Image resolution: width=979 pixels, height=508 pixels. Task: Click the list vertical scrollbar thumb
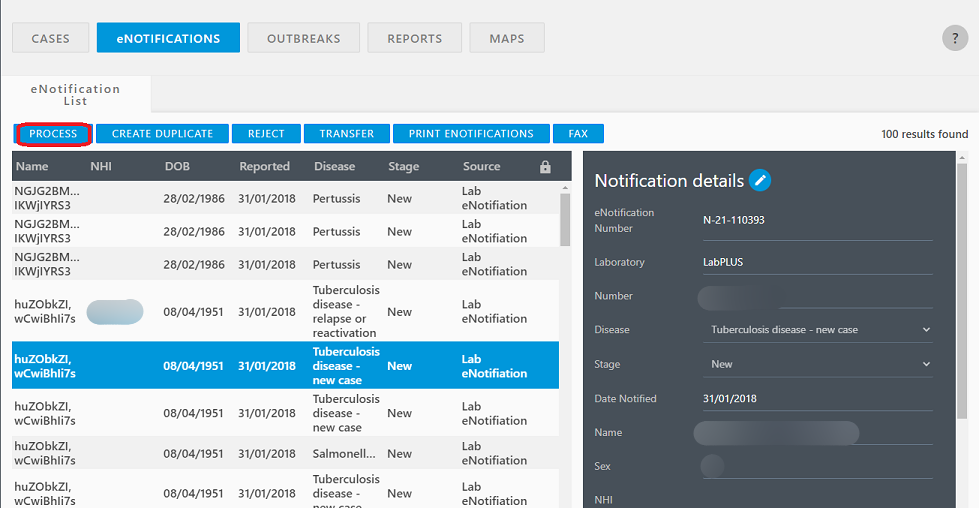[565, 220]
